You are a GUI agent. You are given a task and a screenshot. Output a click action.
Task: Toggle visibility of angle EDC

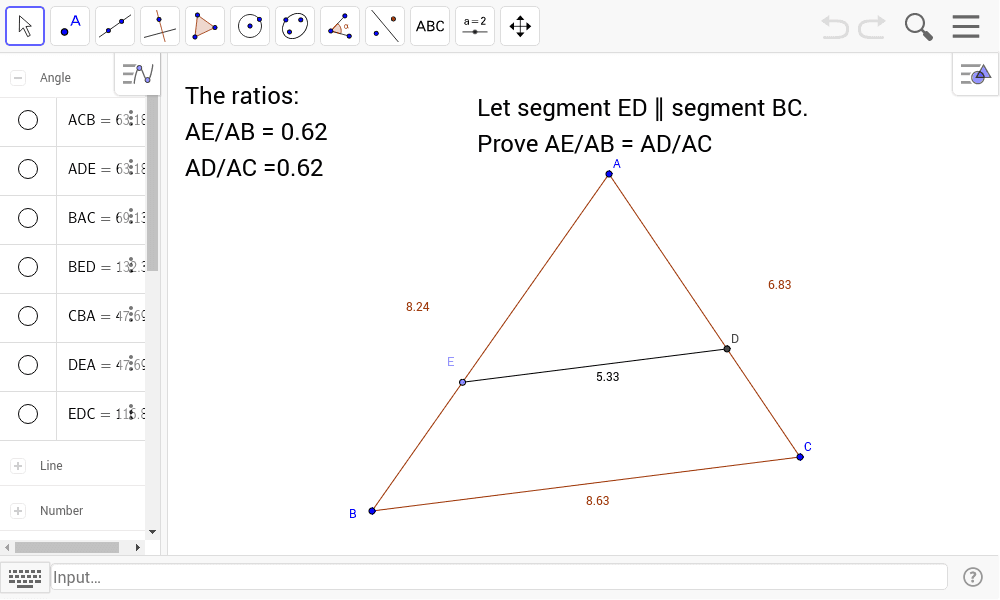pyautogui.click(x=28, y=414)
